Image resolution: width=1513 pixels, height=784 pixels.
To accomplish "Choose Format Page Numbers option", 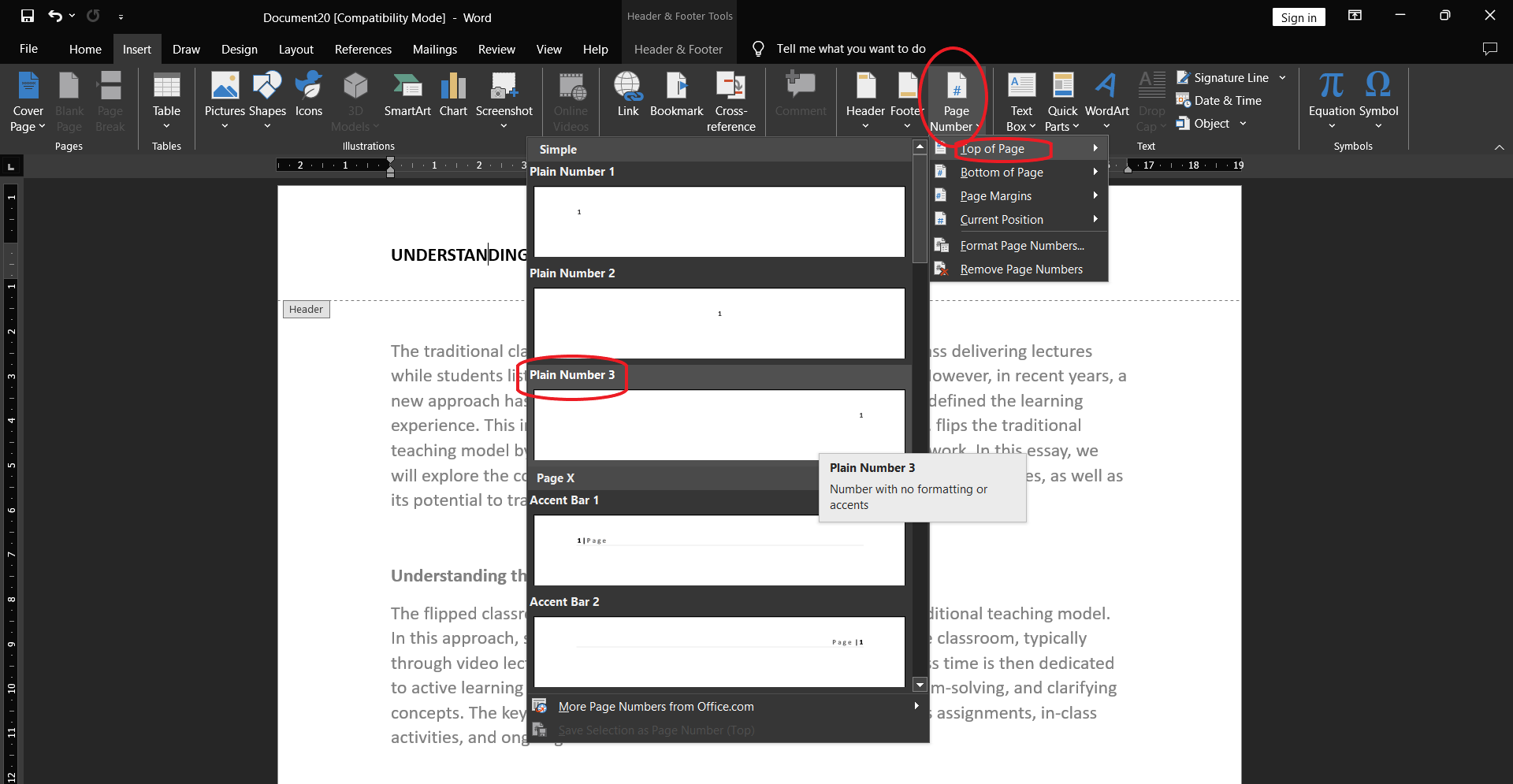I will click(1021, 246).
